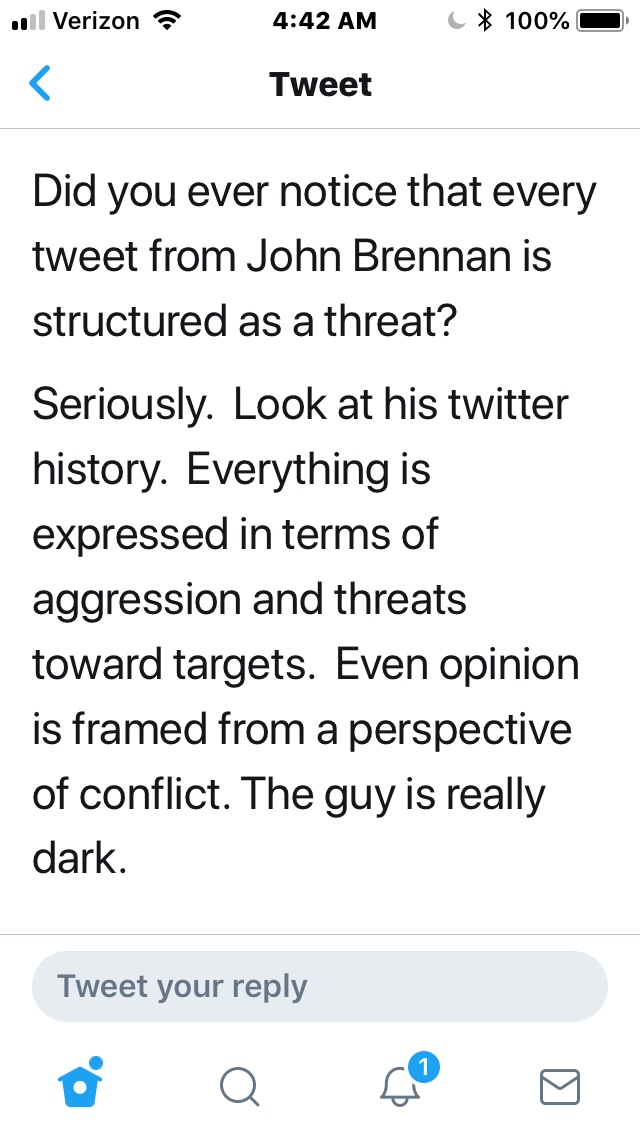This screenshot has width=640, height=1136.
Task: Go back using the blue arrow
Action: pyautogui.click(x=40, y=84)
